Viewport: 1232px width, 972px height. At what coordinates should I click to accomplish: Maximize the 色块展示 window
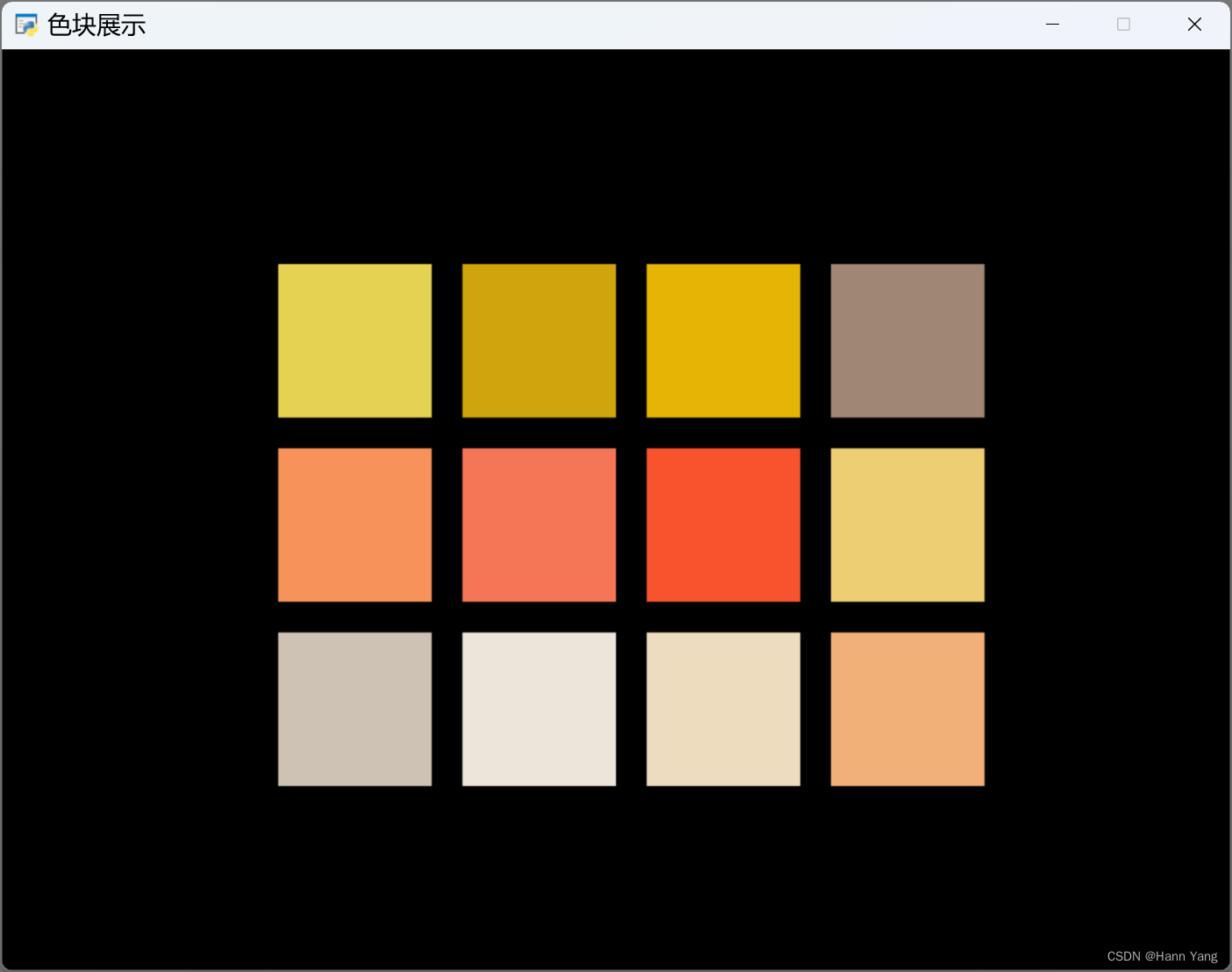pos(1123,24)
